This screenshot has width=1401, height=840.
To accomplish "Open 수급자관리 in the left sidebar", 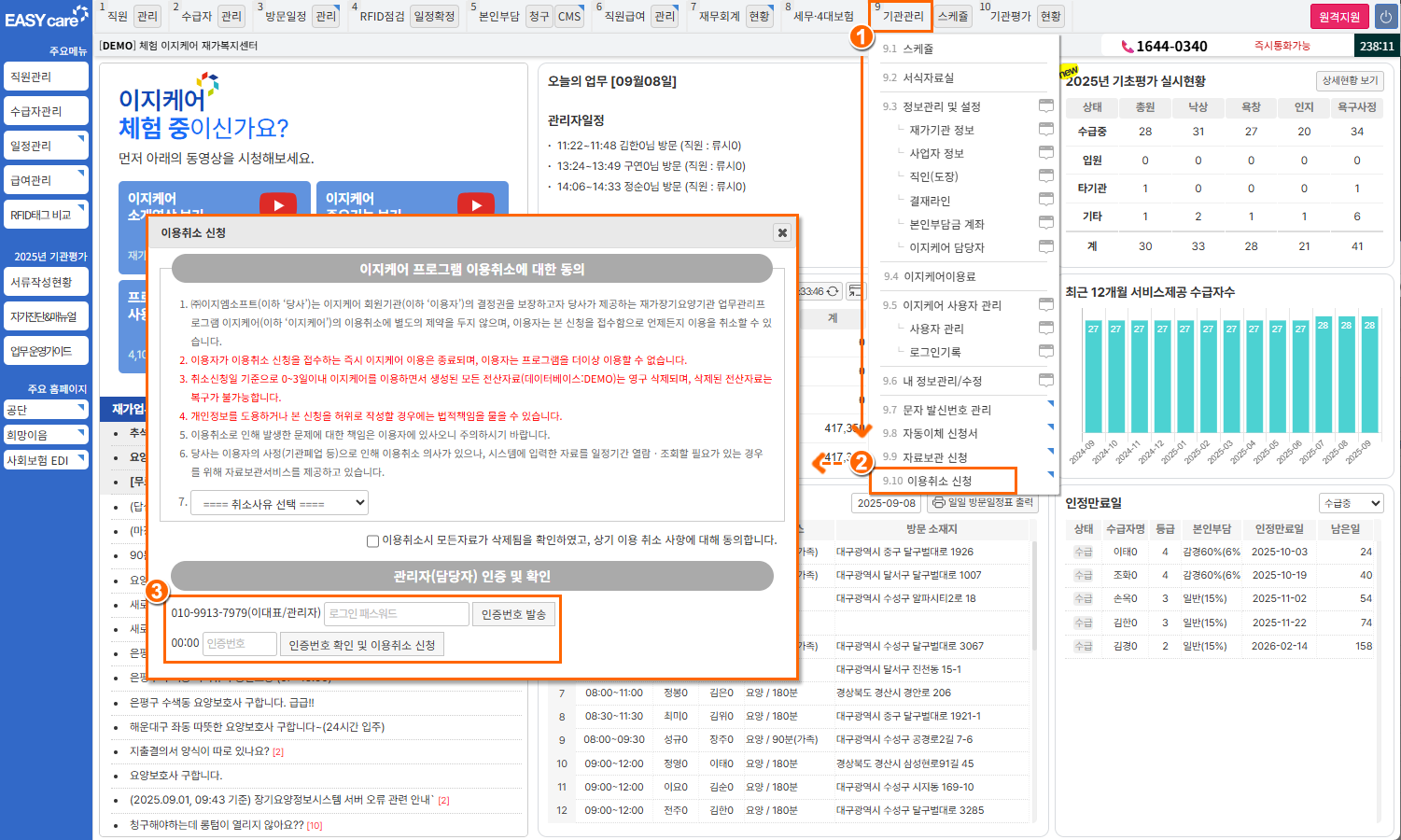I will (47, 111).
